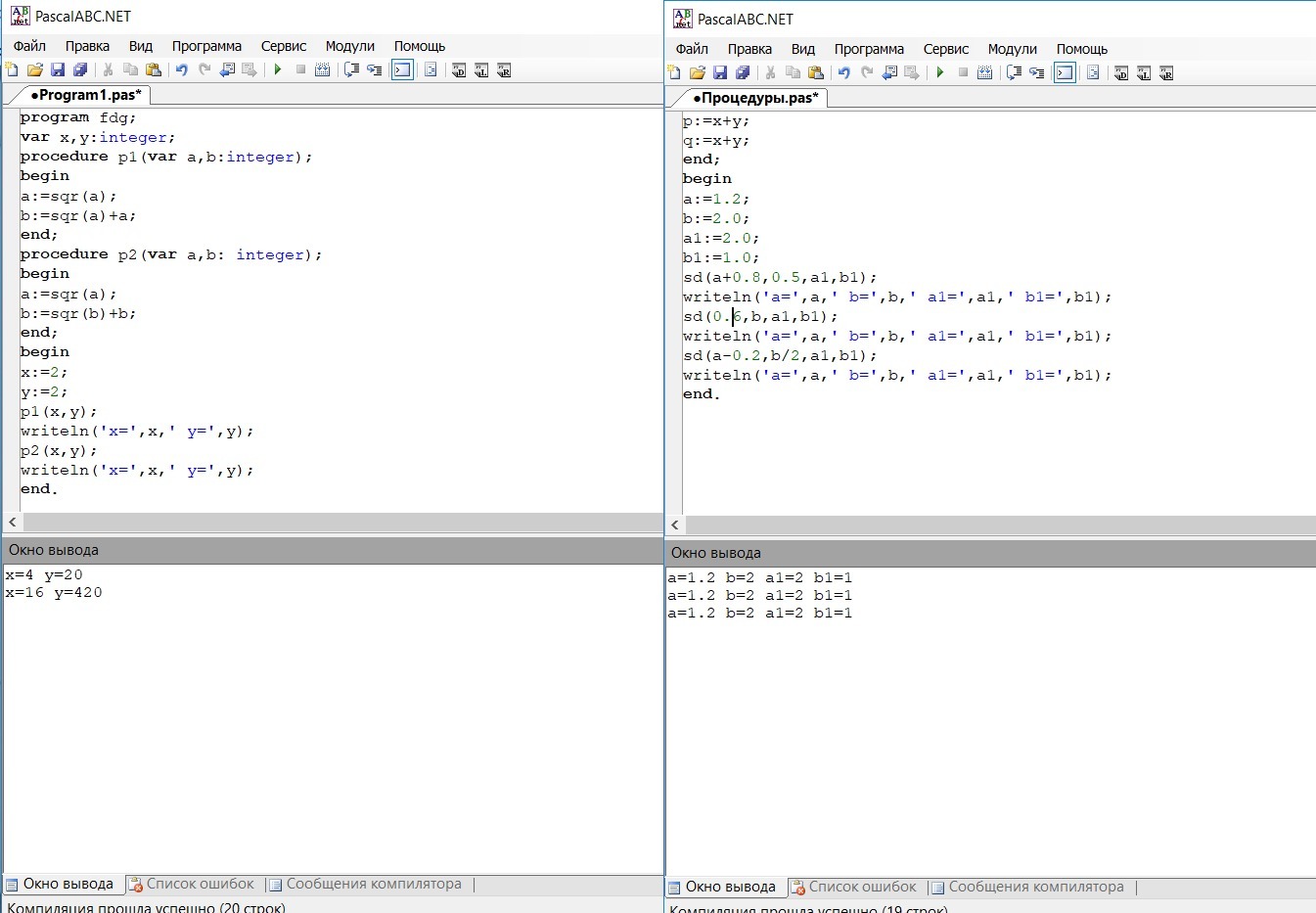Screen dimensions: 1316x913
Task: Select the Program1.pas editor tab
Action: [x=86, y=95]
